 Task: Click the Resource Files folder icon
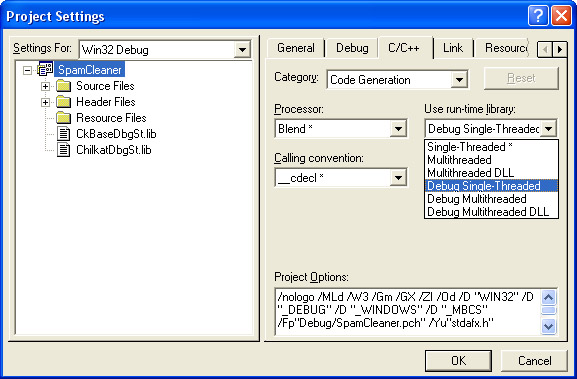tap(63, 118)
